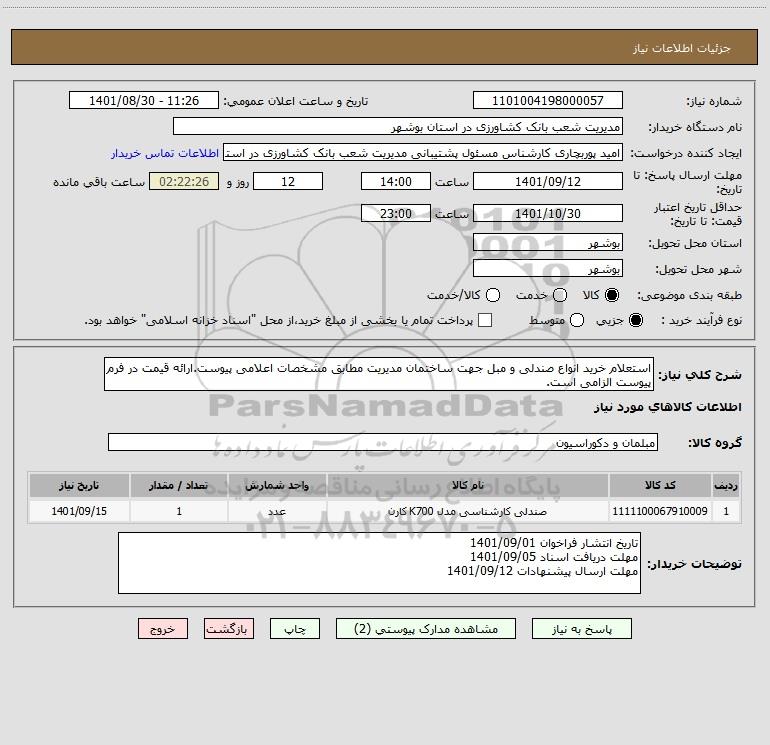Click the response deadline date 1401/09/12 field
This screenshot has height=745, width=770.
[548, 181]
